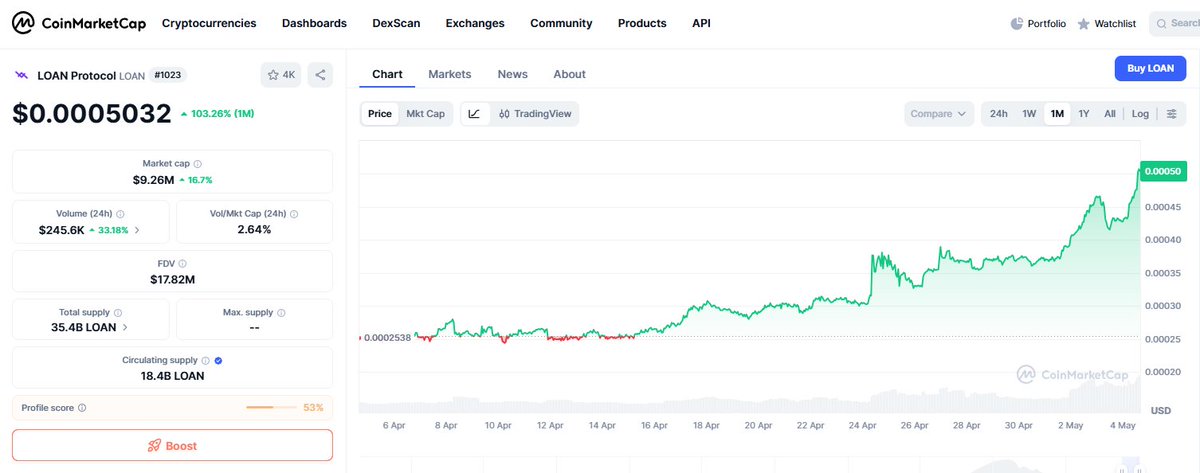The width and height of the screenshot is (1200, 473).
Task: Set chart range to All
Action: click(1110, 114)
